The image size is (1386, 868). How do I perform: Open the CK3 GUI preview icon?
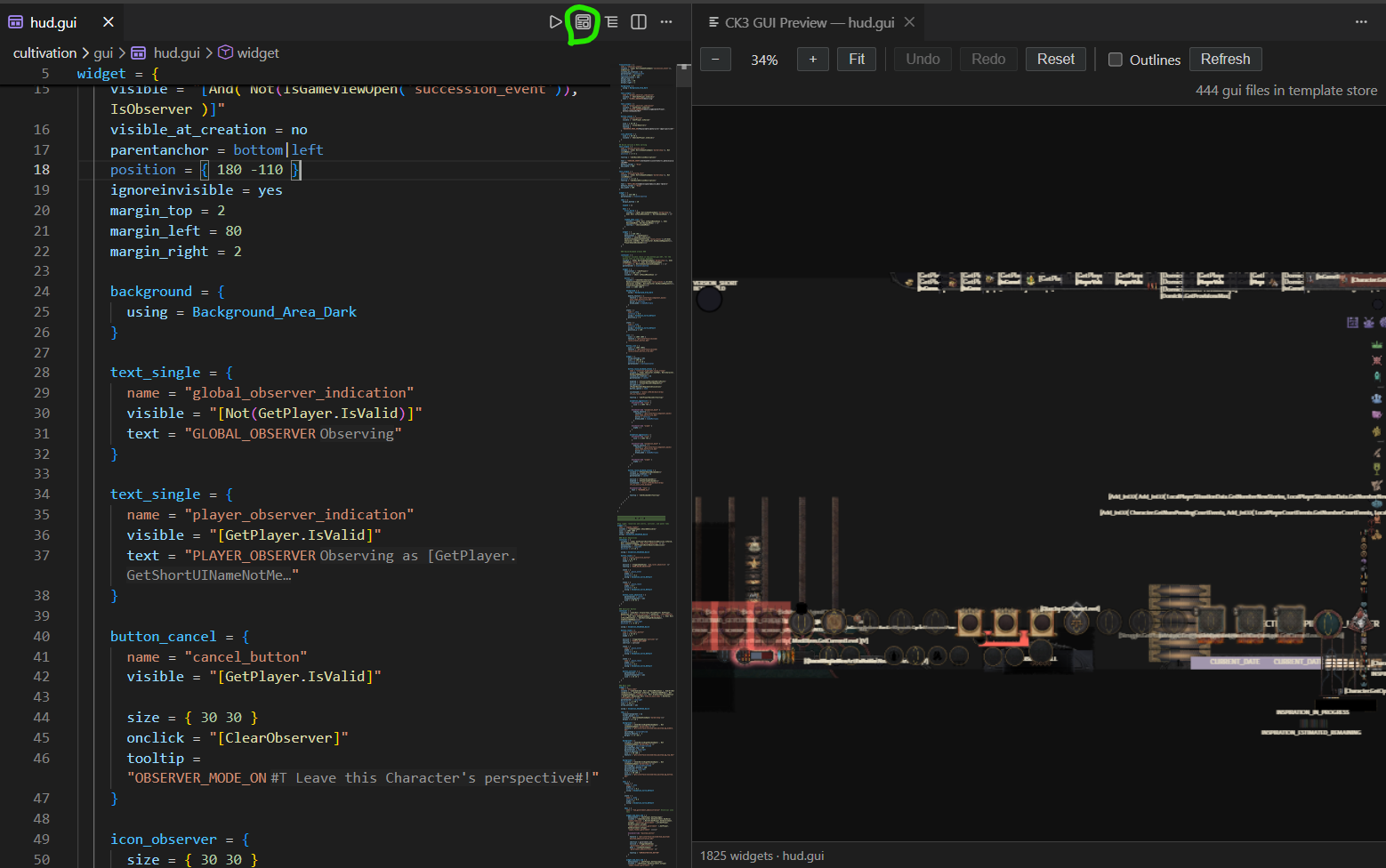point(583,22)
